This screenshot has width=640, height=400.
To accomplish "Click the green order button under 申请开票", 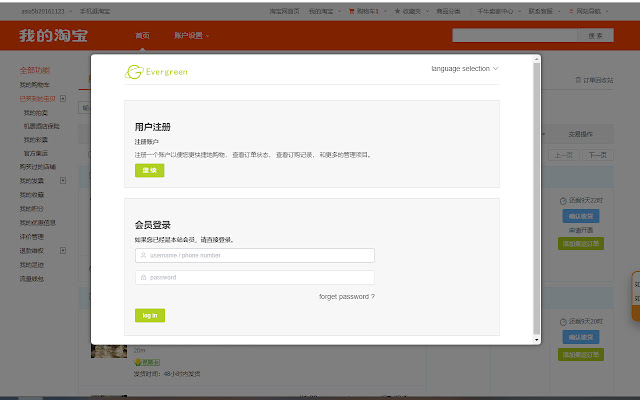I will 581,244.
